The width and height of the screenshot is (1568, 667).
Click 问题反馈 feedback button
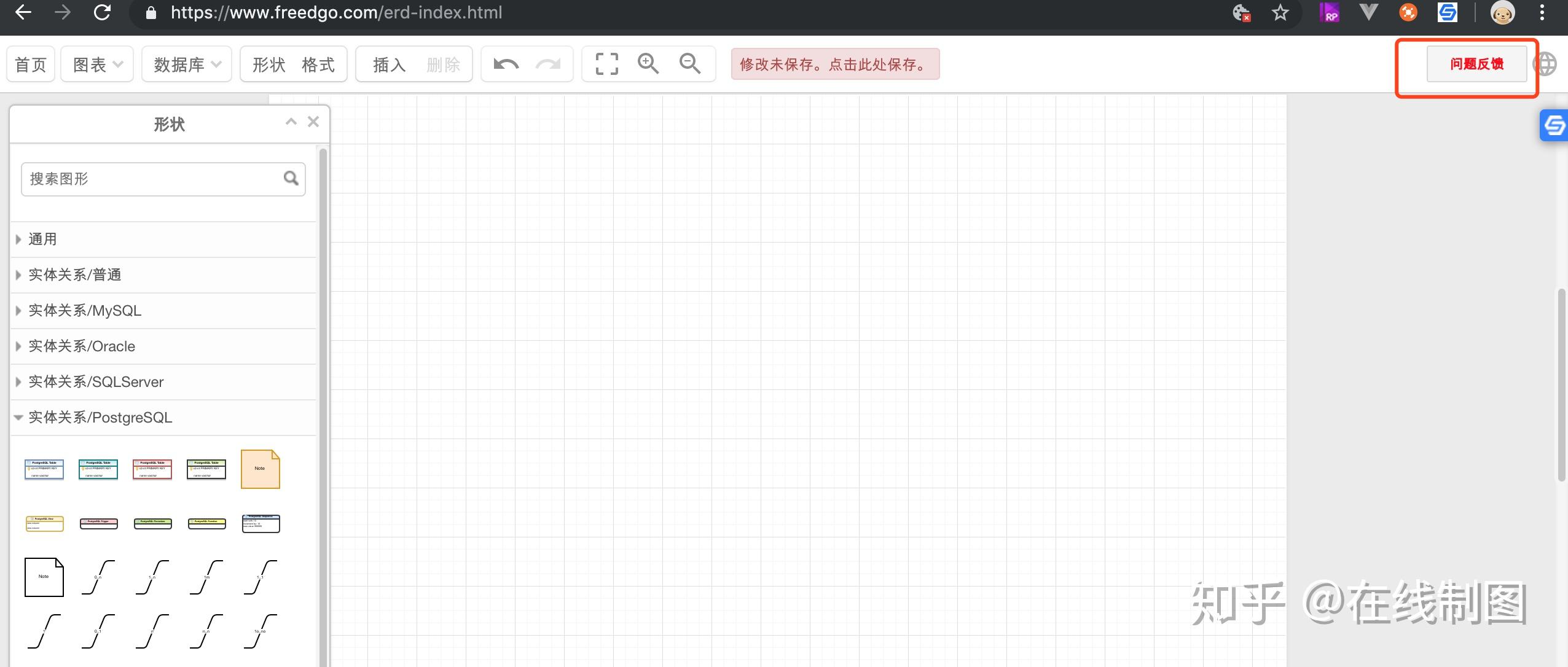tap(1477, 63)
